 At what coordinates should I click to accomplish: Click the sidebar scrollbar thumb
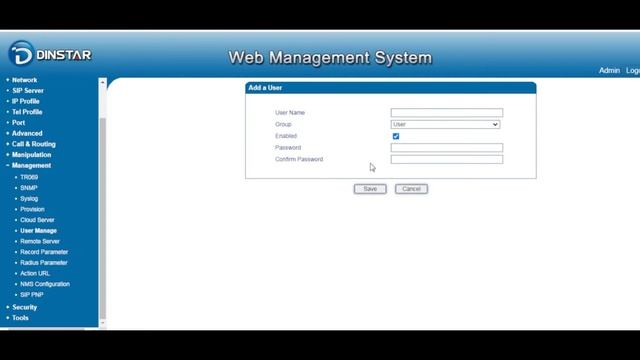102,218
